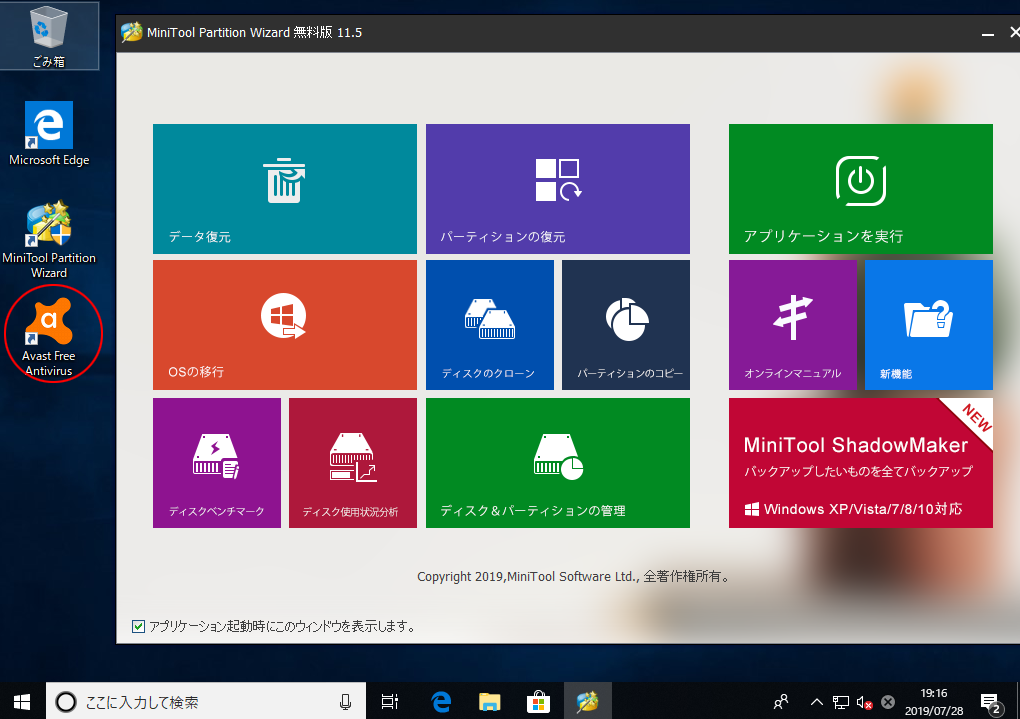Uncheck the show window at startup checkbox

[139, 627]
